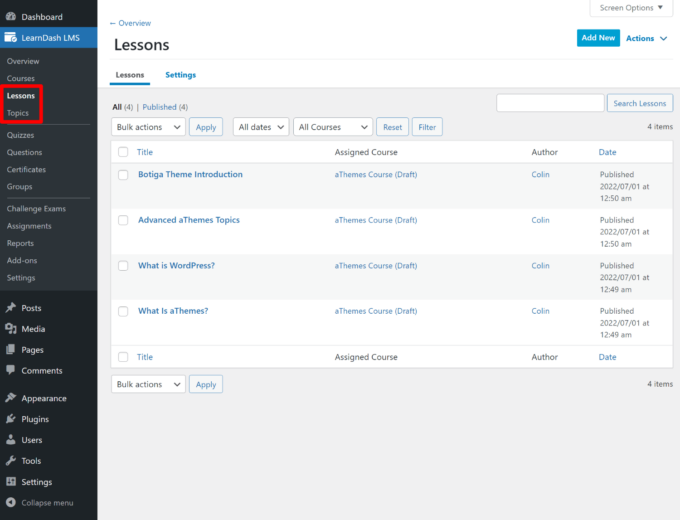680x520 pixels.
Task: Click Date sort link in table footer
Action: pos(607,357)
